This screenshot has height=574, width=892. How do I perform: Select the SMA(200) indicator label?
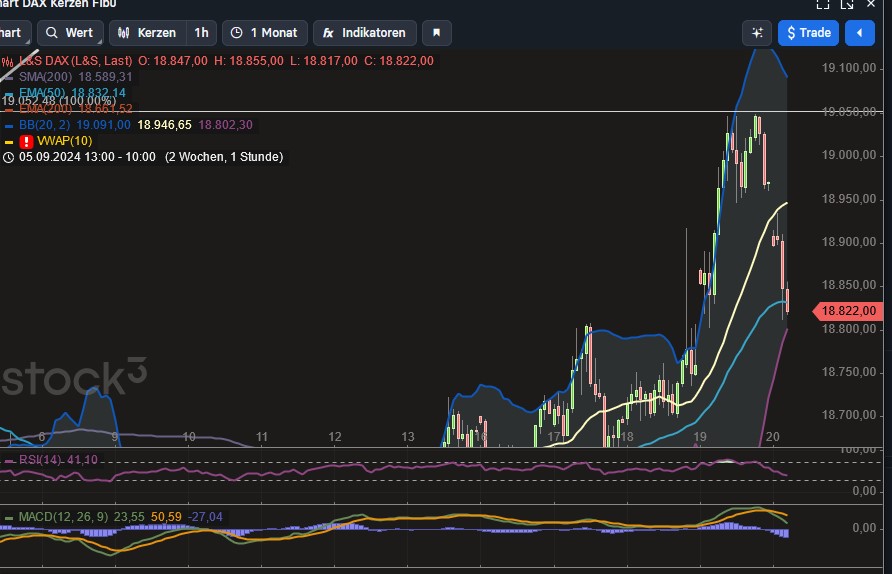(43, 77)
